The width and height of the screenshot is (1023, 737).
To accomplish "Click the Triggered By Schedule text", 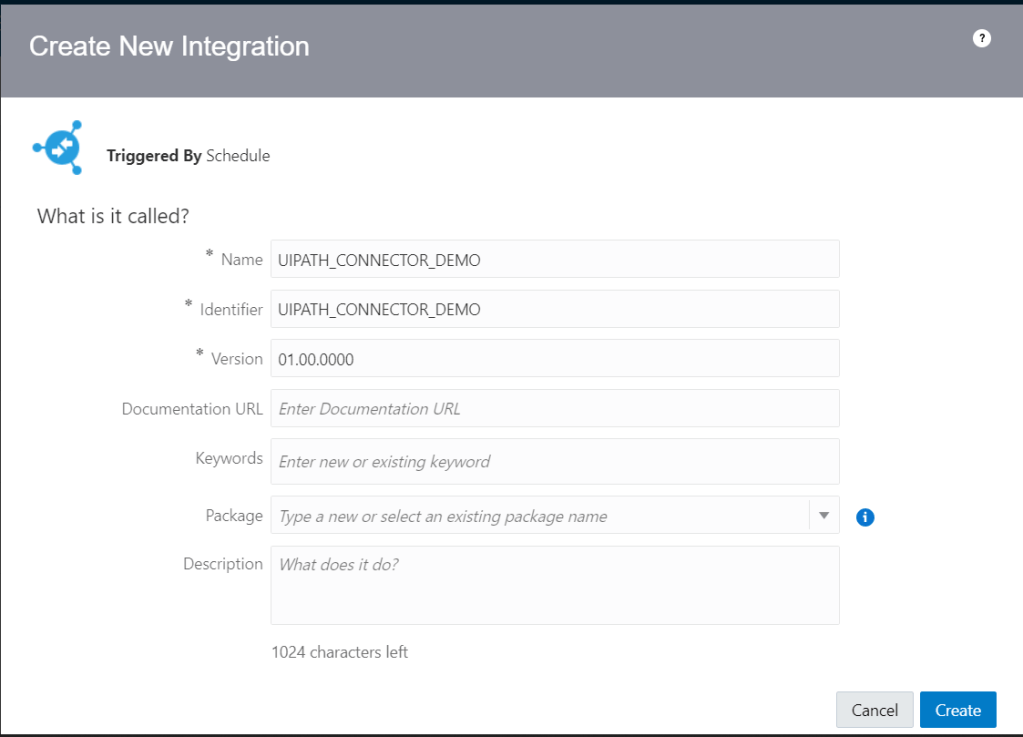I will (x=188, y=156).
